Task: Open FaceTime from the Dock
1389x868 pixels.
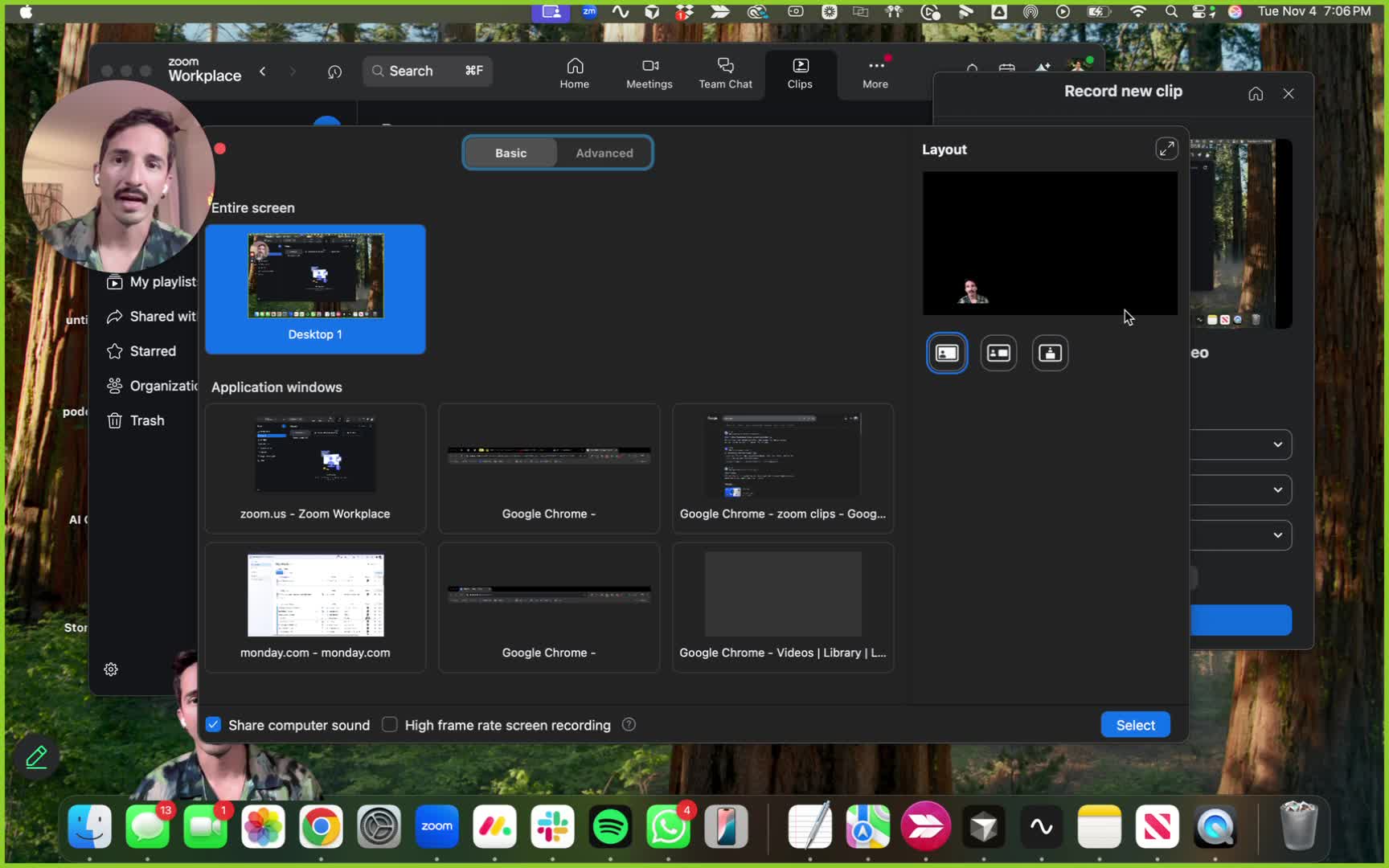Action: [x=205, y=826]
